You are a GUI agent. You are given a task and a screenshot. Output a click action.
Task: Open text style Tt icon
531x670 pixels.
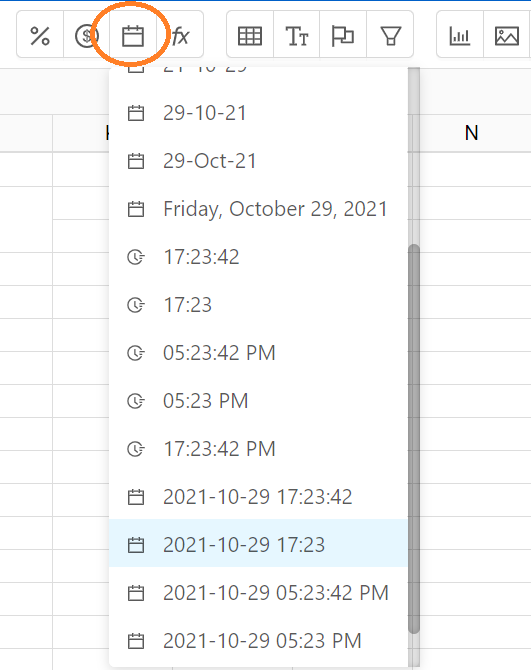point(296,35)
